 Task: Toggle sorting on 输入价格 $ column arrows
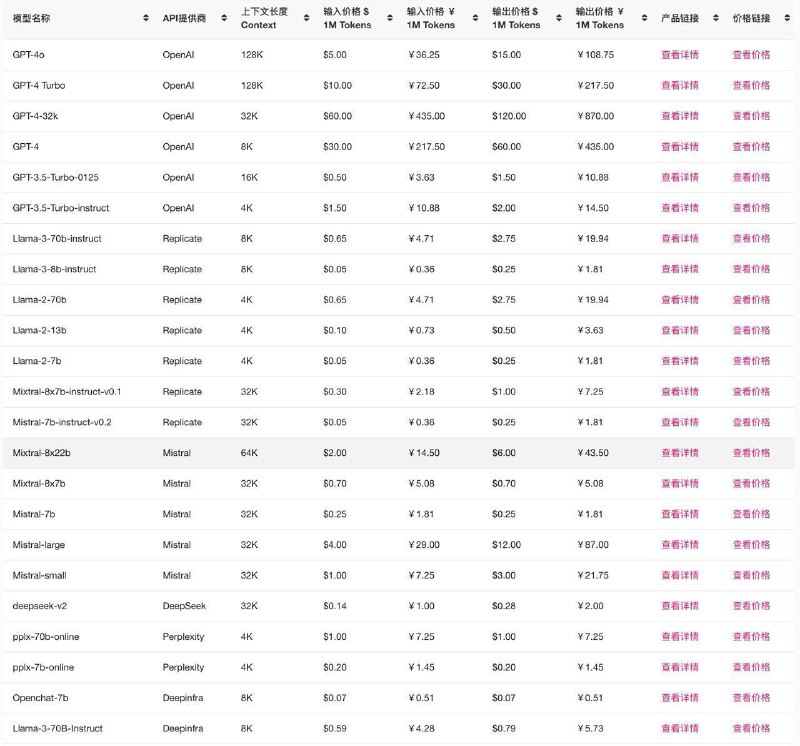[x=390, y=18]
